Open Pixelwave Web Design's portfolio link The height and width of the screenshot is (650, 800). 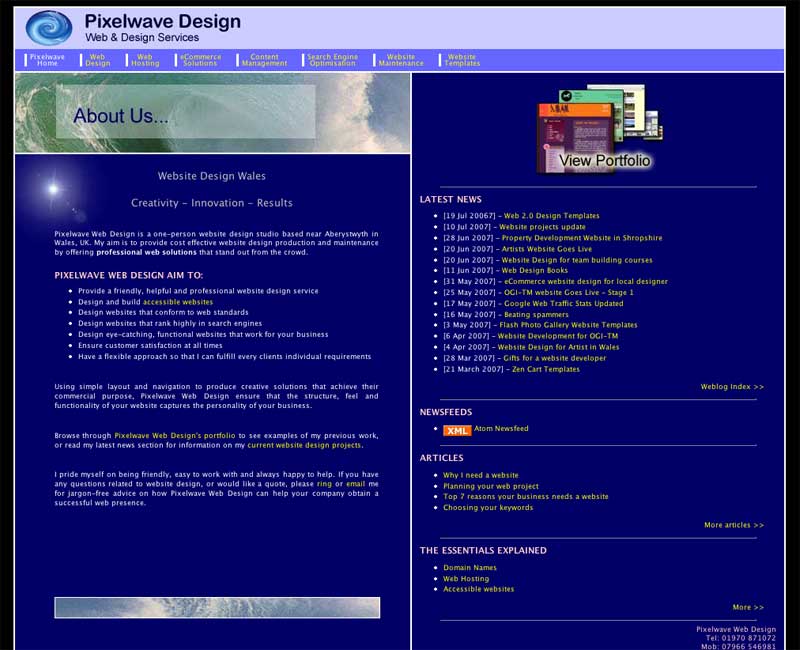(174, 436)
